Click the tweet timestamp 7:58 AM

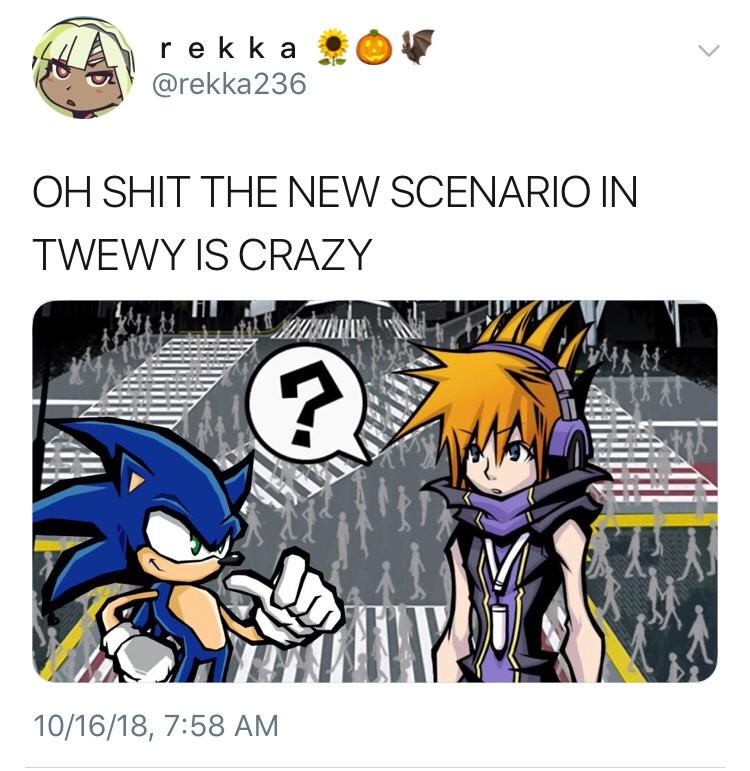tap(222, 726)
